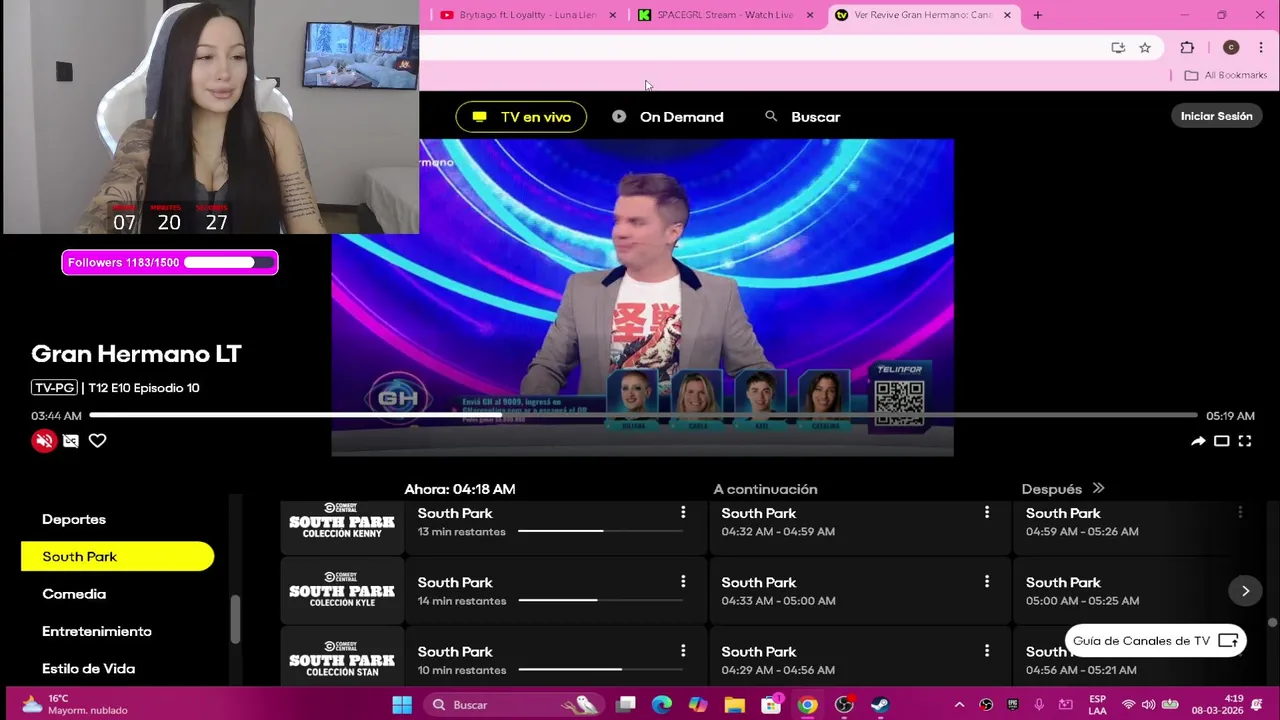
Task: Select the 05:00 AM - 05:25 AM South Park slot
Action: 1120,591
